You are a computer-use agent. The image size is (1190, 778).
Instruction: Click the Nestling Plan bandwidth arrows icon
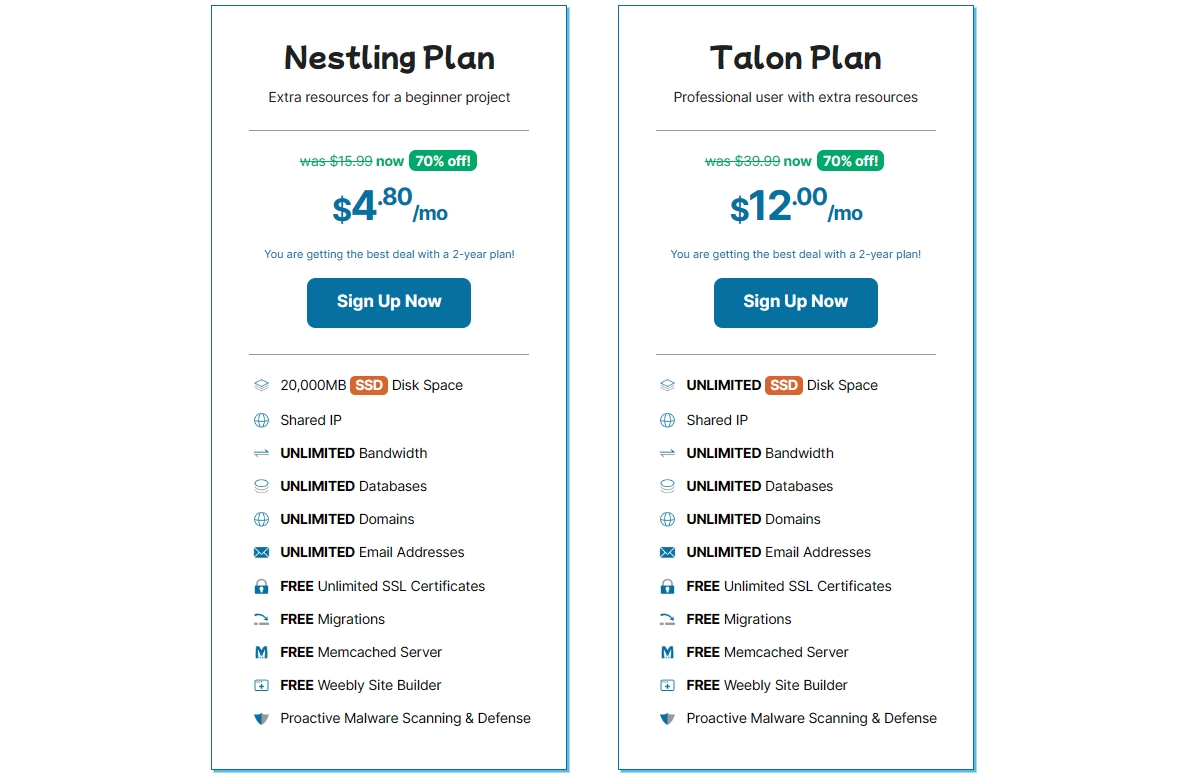(261, 453)
